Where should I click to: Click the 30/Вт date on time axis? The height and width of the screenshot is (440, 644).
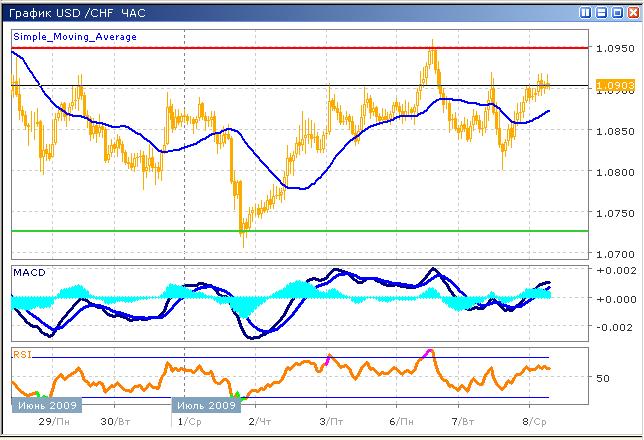(114, 424)
